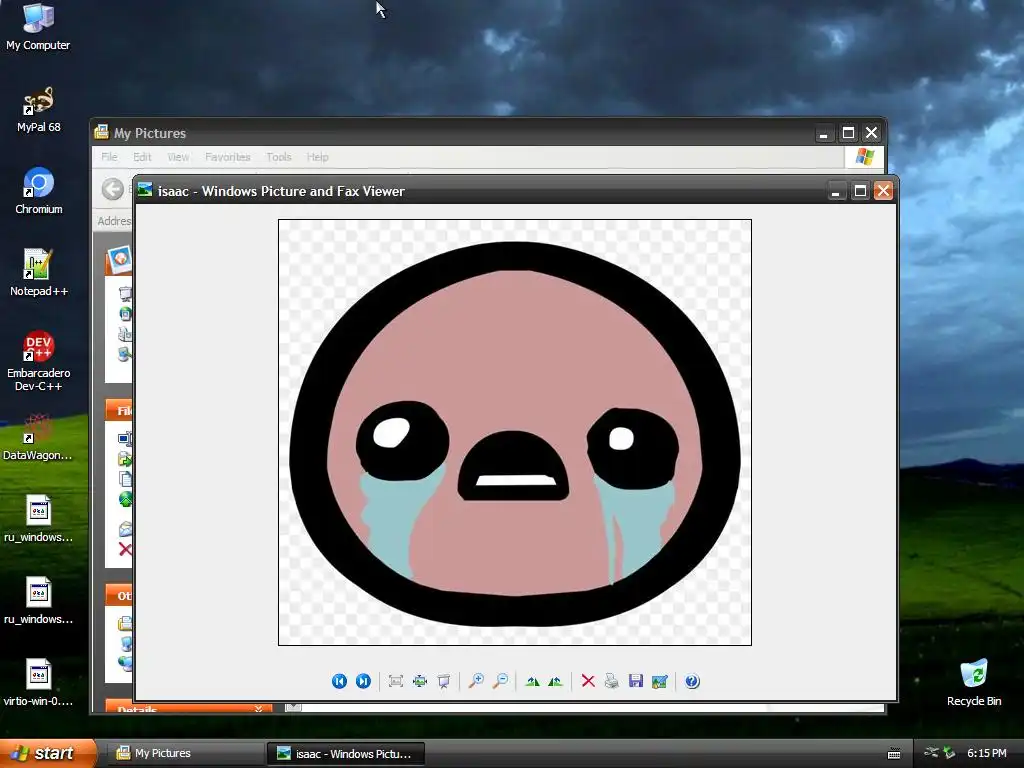Select My Computer desktop icon
Image resolution: width=1024 pixels, height=768 pixels.
point(38,27)
